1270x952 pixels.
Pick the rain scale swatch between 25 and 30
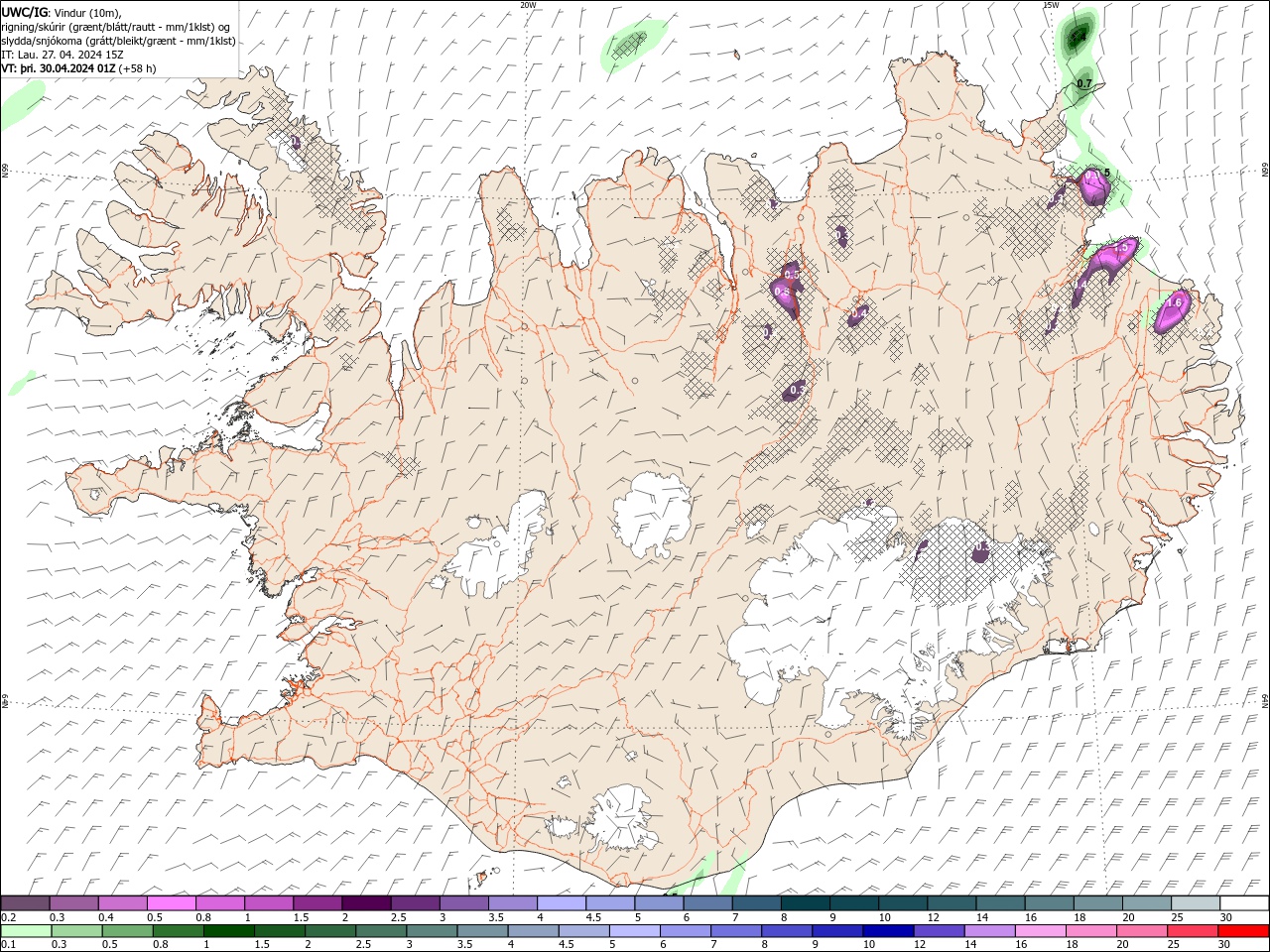(1193, 931)
